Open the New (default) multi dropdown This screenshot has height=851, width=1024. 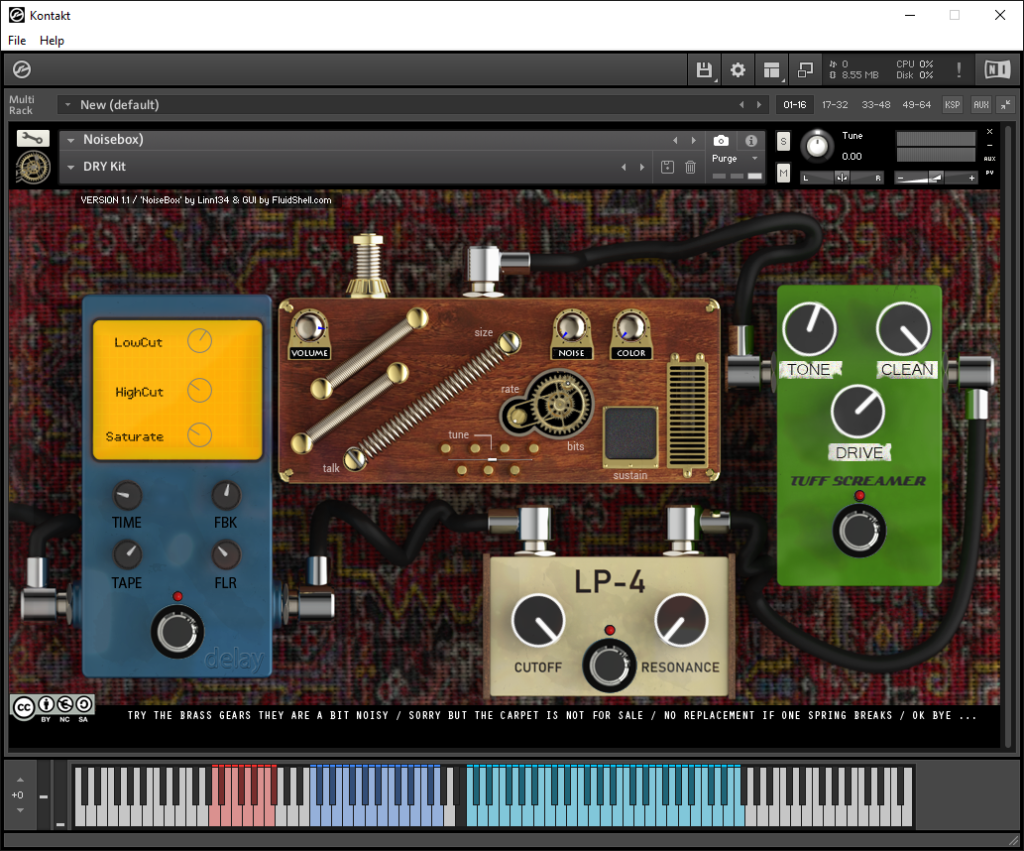click(67, 104)
